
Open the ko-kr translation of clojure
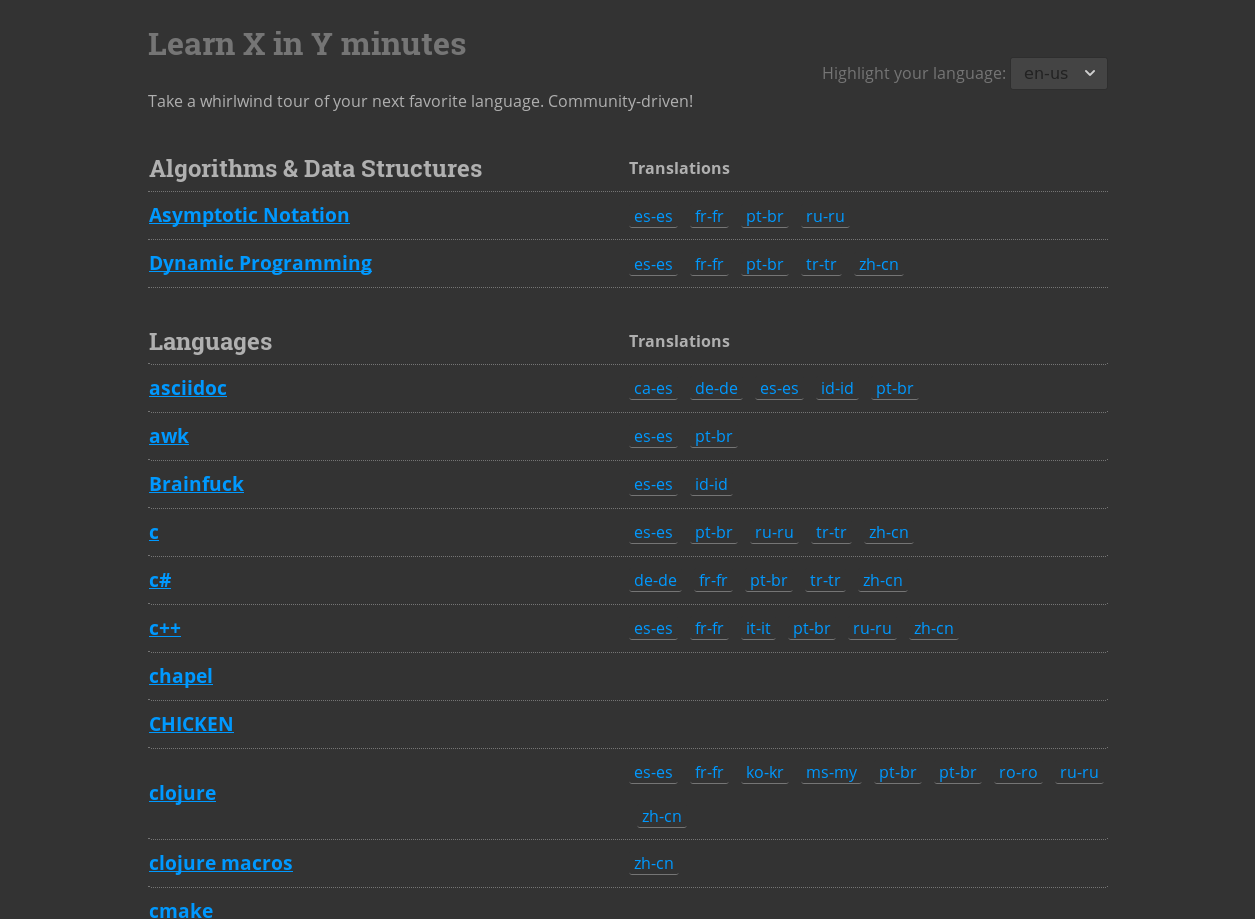tap(764, 772)
